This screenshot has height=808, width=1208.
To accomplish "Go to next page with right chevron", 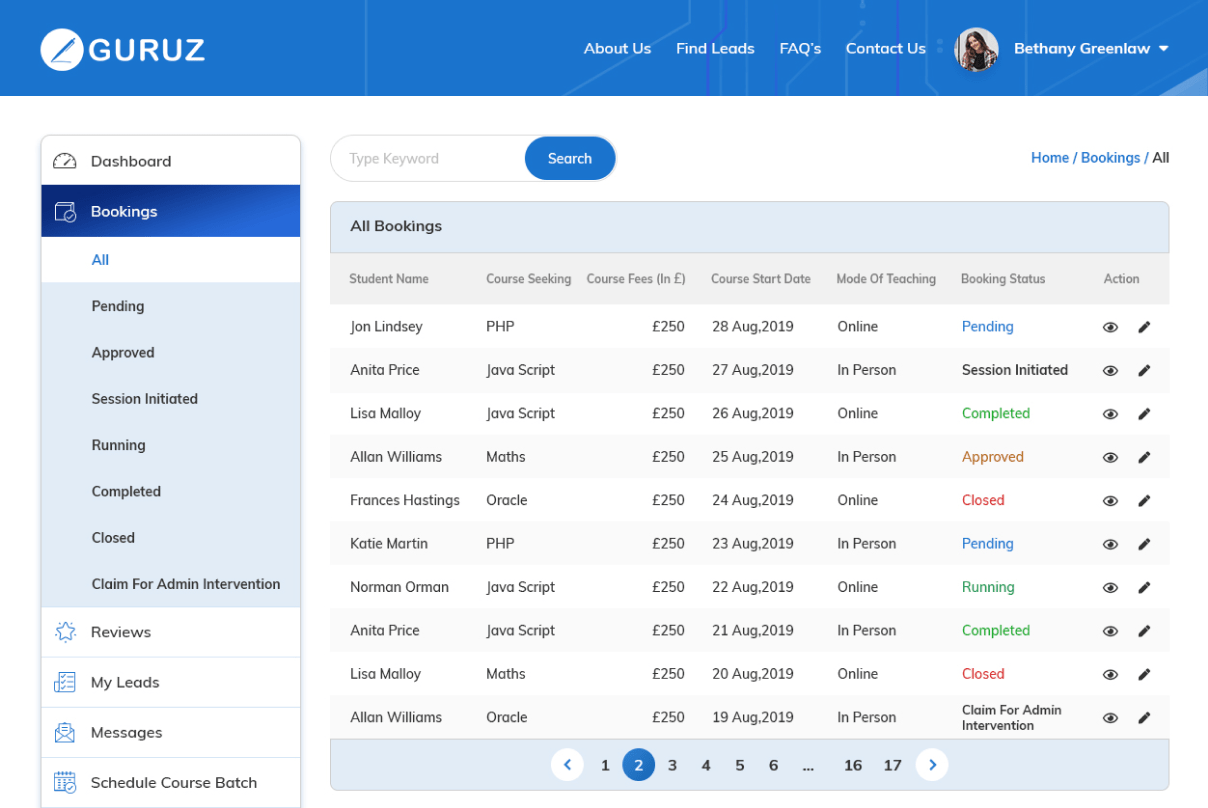I will 932,765.
